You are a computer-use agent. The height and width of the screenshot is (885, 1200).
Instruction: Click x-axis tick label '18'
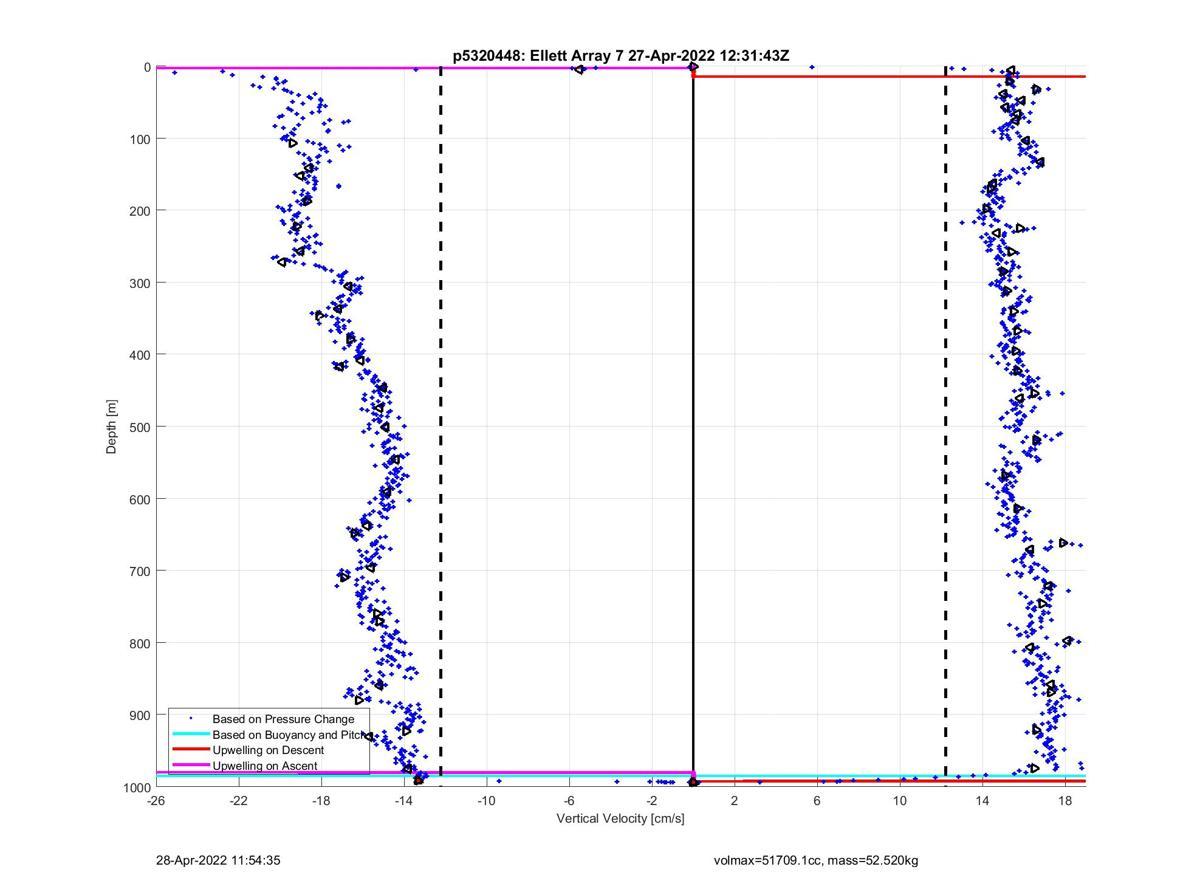1065,801
